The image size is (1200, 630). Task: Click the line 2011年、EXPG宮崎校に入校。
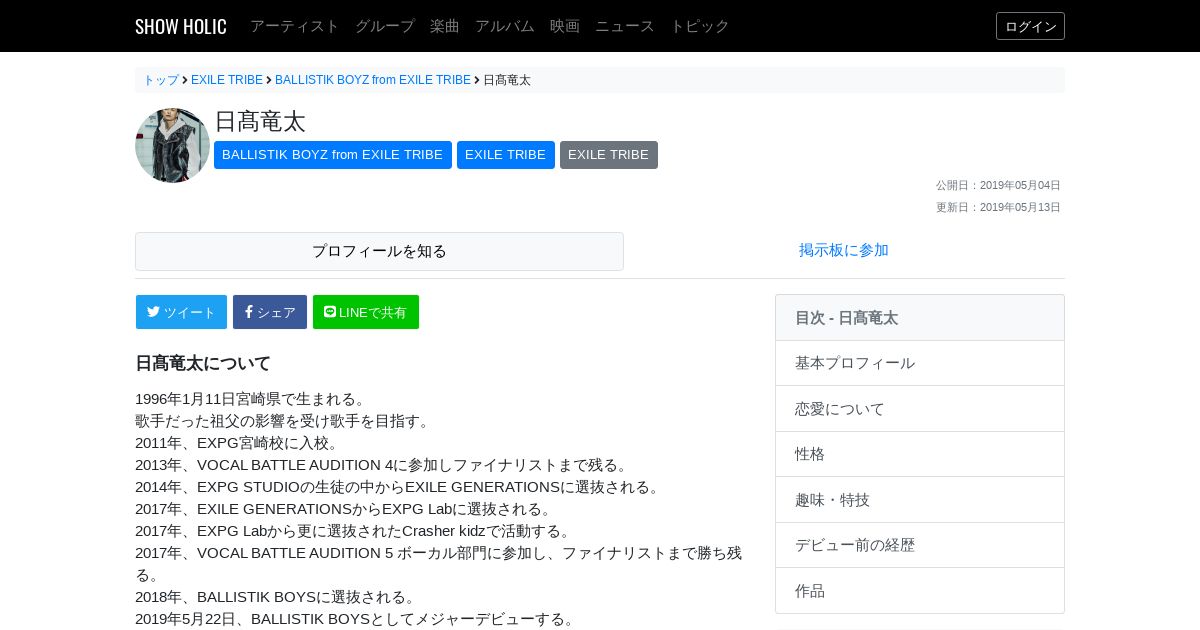240,443
